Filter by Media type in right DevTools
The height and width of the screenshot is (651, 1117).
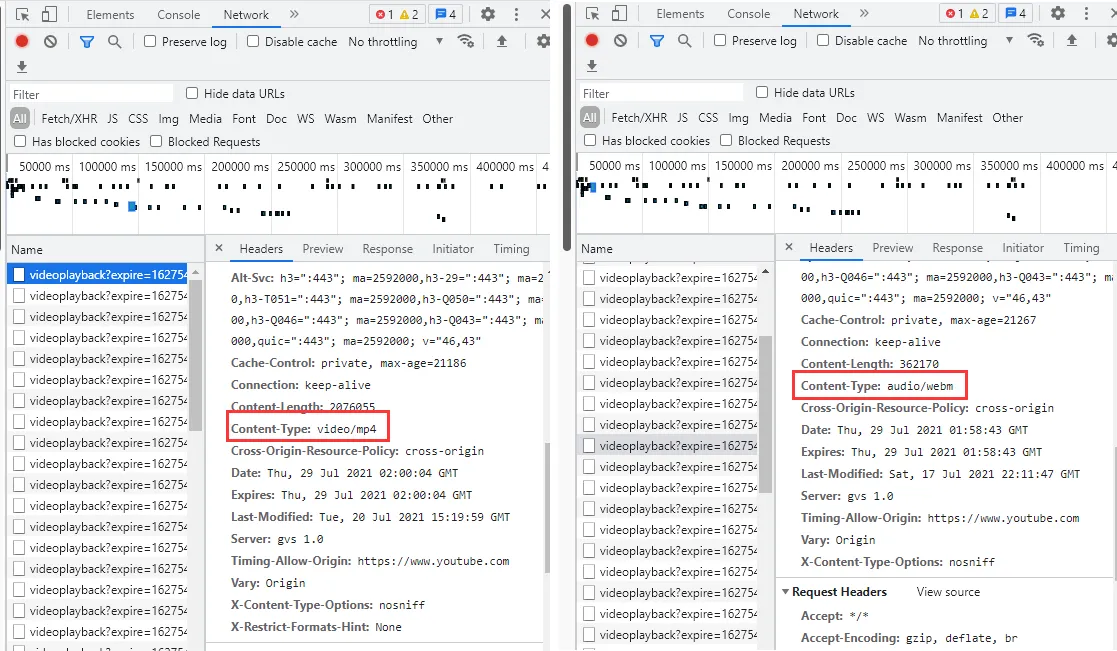coord(775,118)
